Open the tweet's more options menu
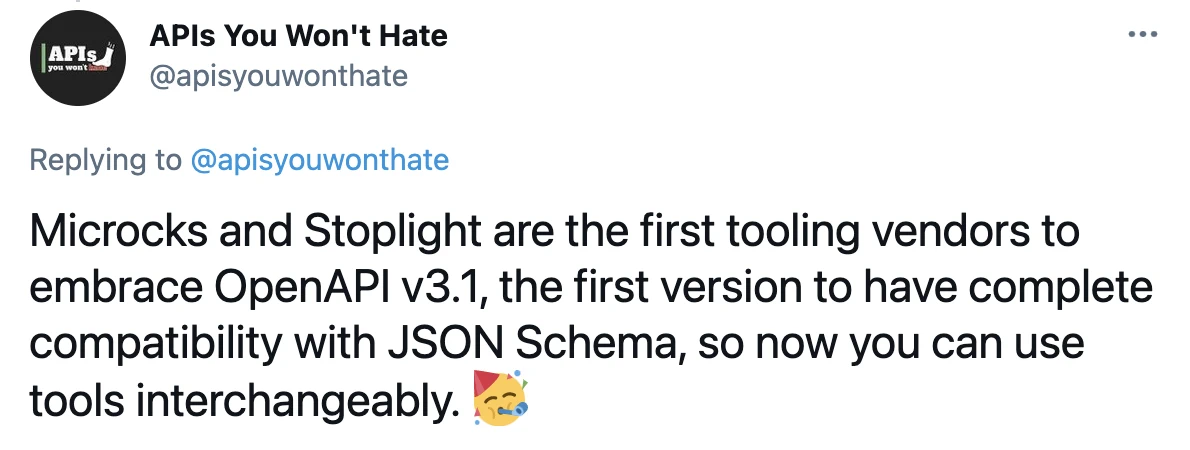Screen dimensions: 1190x450 click(1141, 35)
